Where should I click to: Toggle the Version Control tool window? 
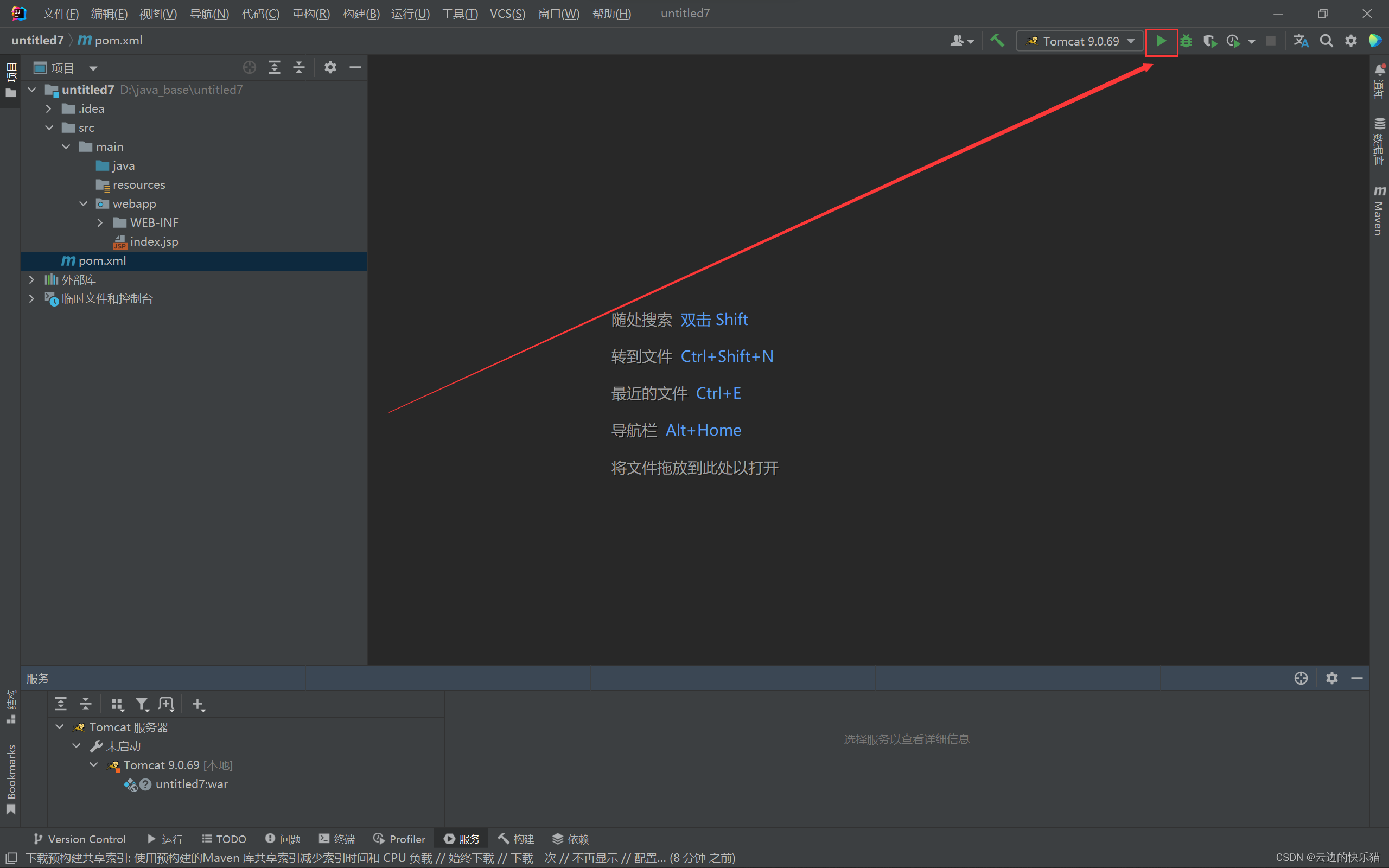[x=79, y=839]
